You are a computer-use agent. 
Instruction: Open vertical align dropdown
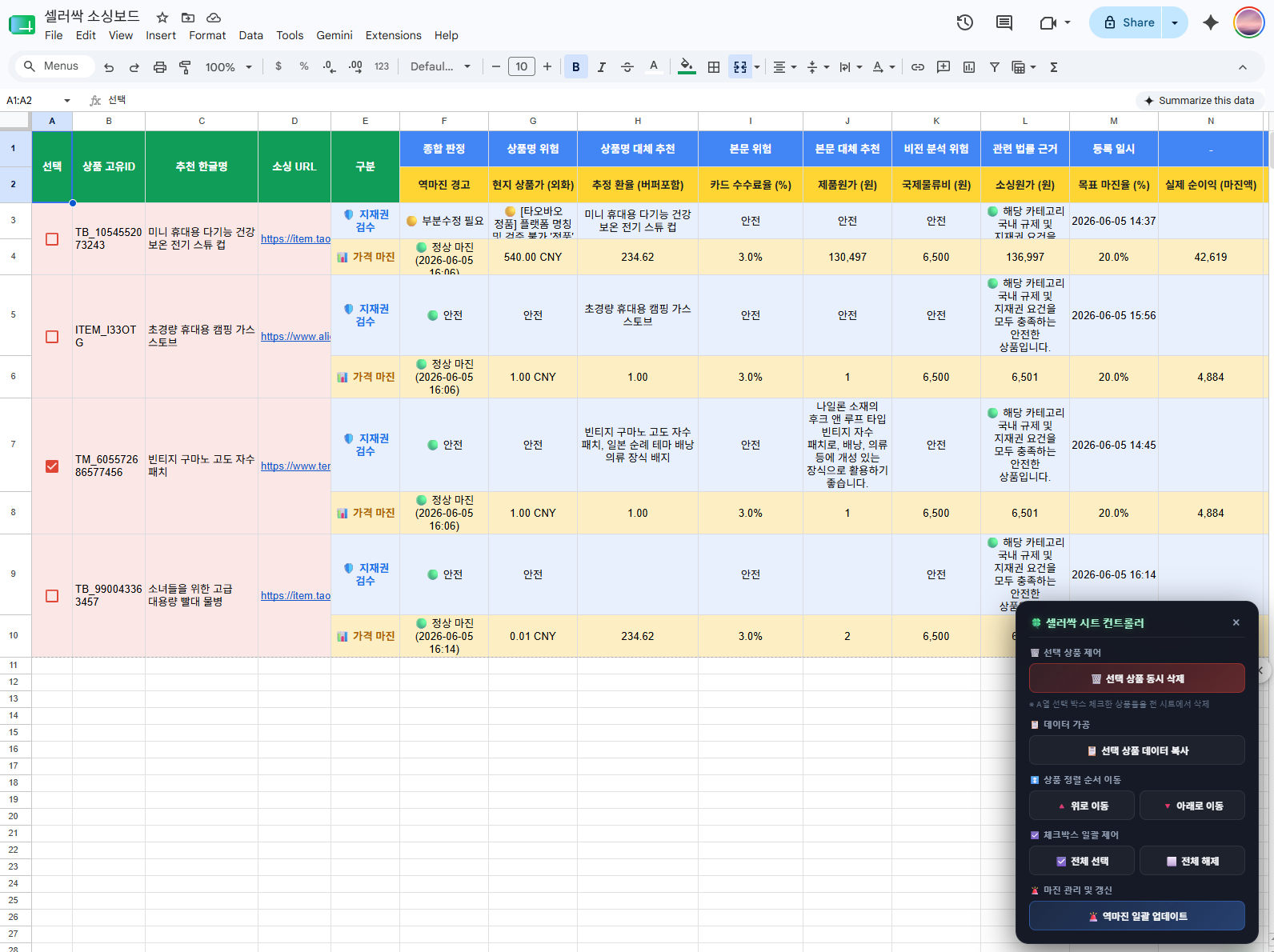(818, 67)
